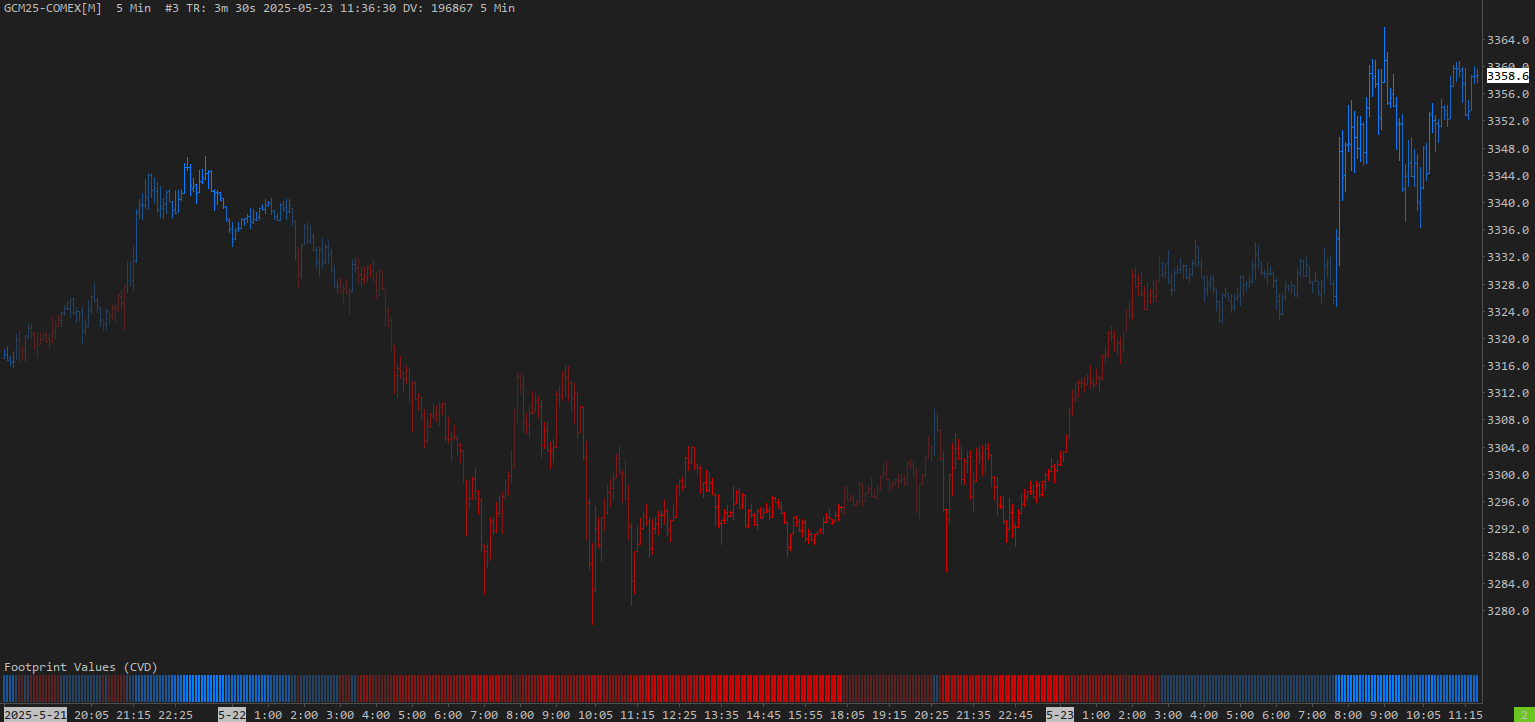Select the 5-23 date marker on time axis
The height and width of the screenshot is (722, 1535).
(1060, 715)
